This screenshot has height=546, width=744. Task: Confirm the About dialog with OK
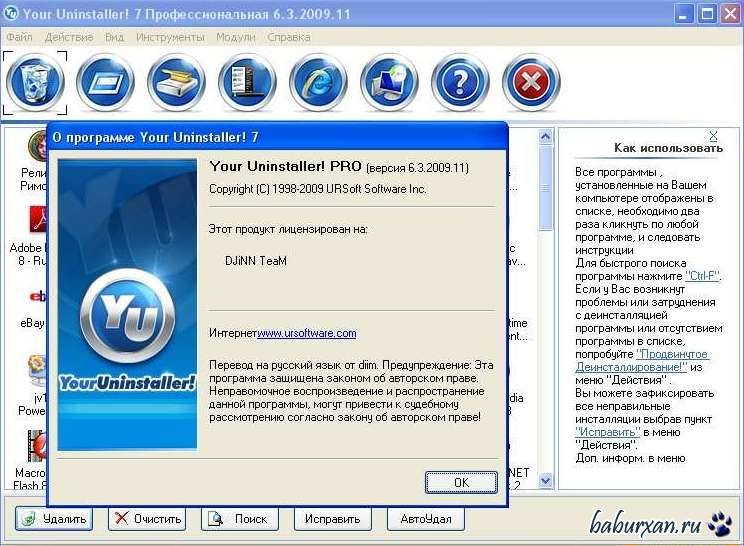tap(461, 482)
